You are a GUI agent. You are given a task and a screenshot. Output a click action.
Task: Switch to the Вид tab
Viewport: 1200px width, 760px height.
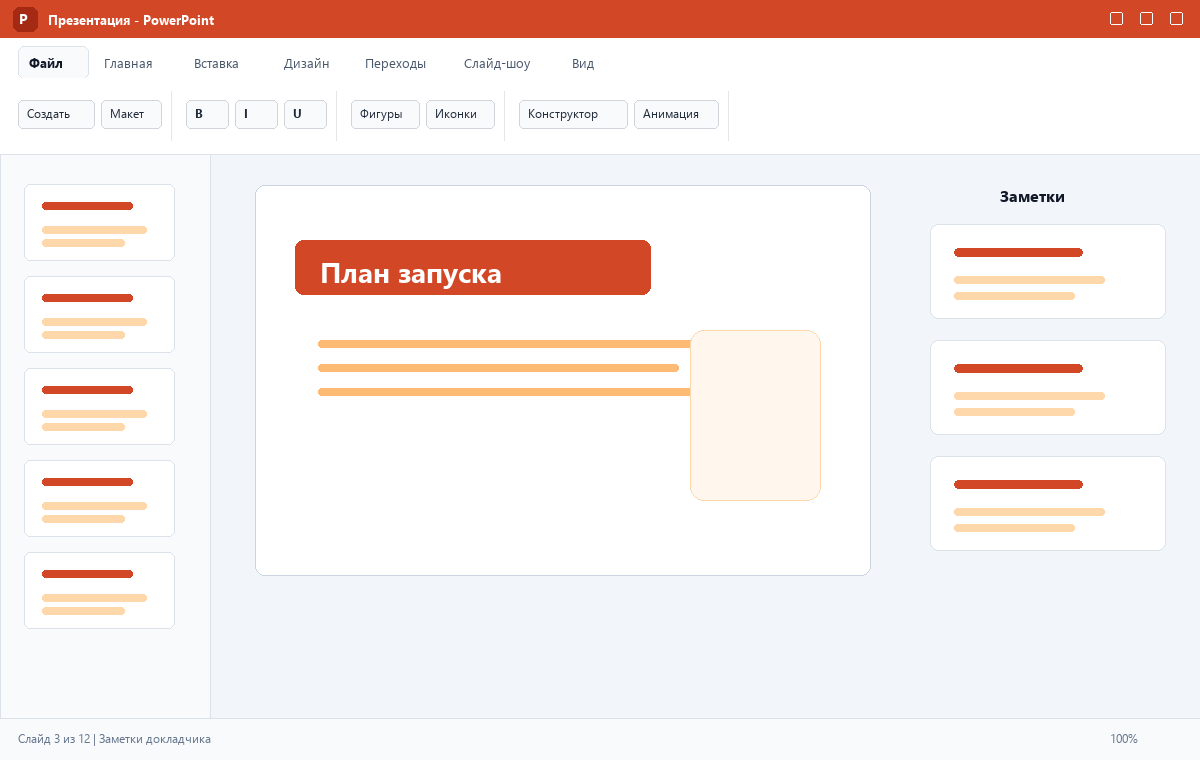(x=583, y=63)
